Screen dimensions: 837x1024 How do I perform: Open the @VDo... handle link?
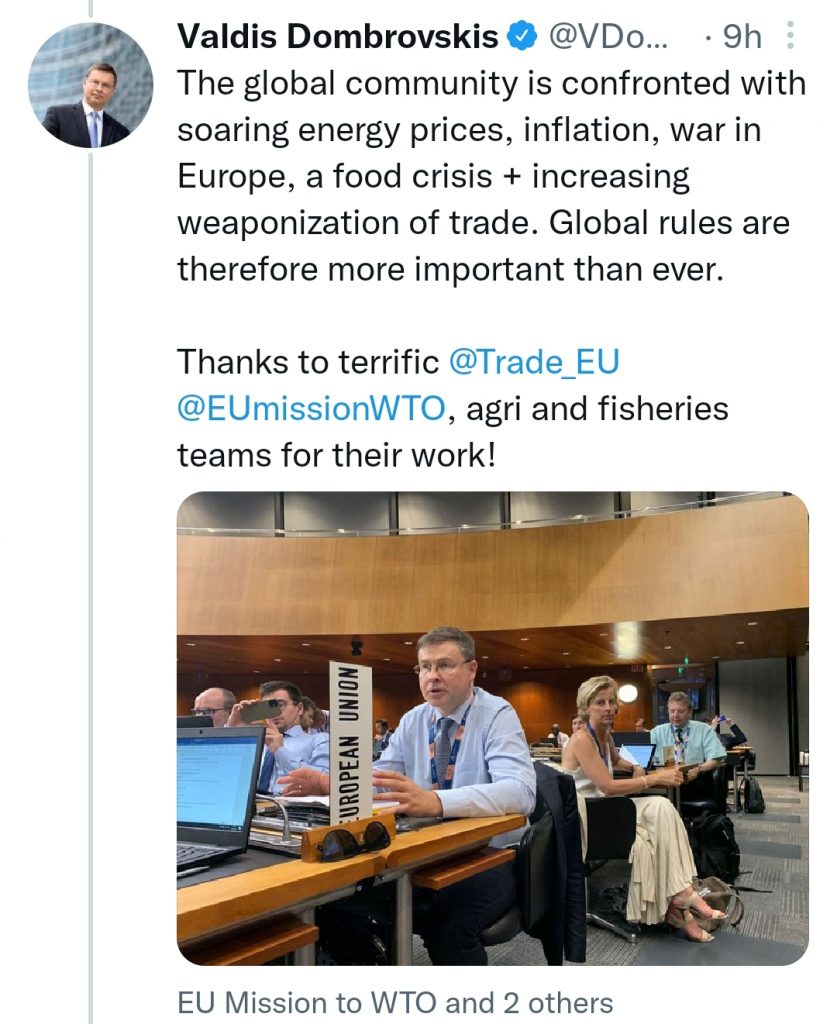pyautogui.click(x=608, y=36)
